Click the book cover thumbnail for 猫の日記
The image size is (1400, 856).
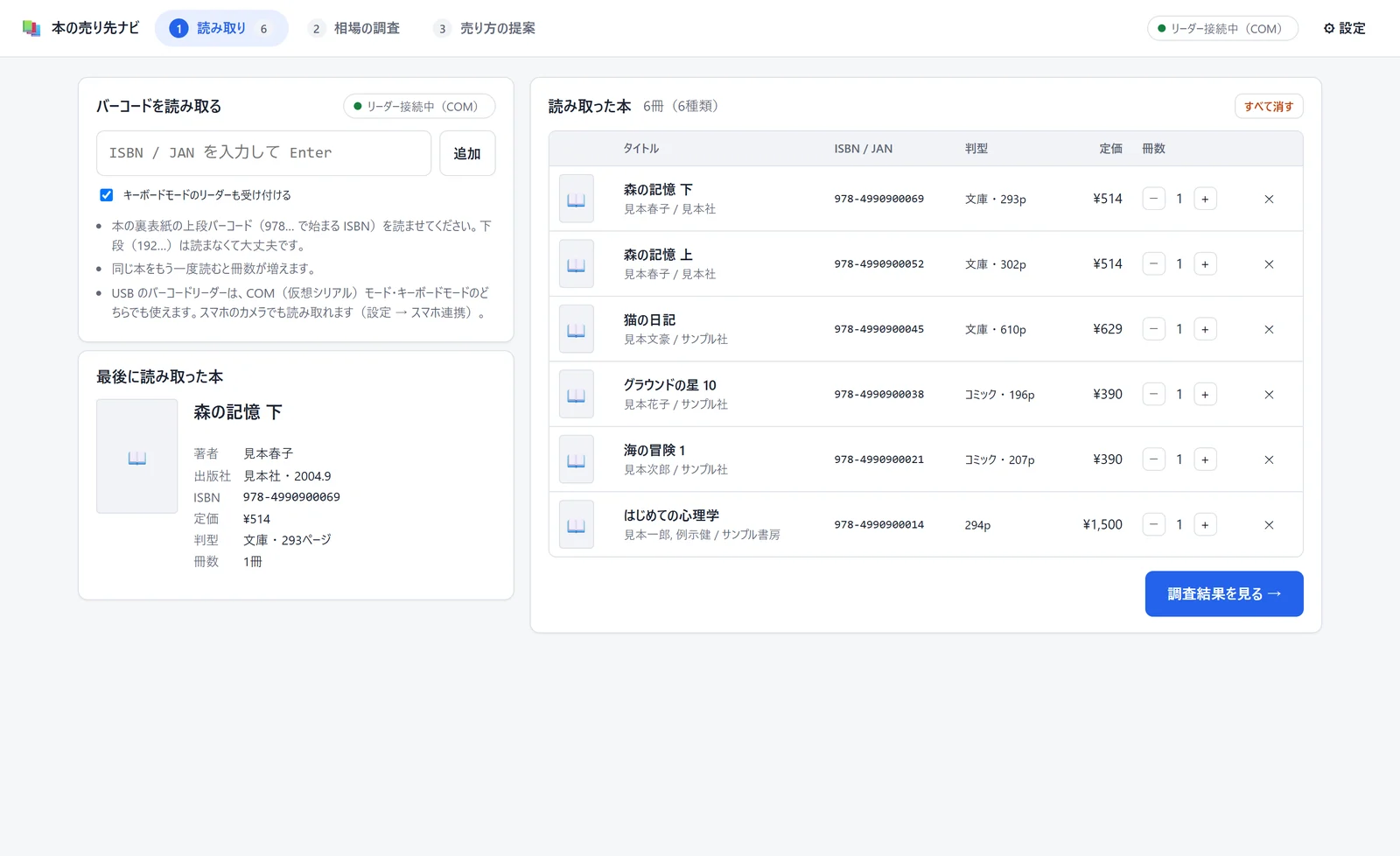[577, 329]
